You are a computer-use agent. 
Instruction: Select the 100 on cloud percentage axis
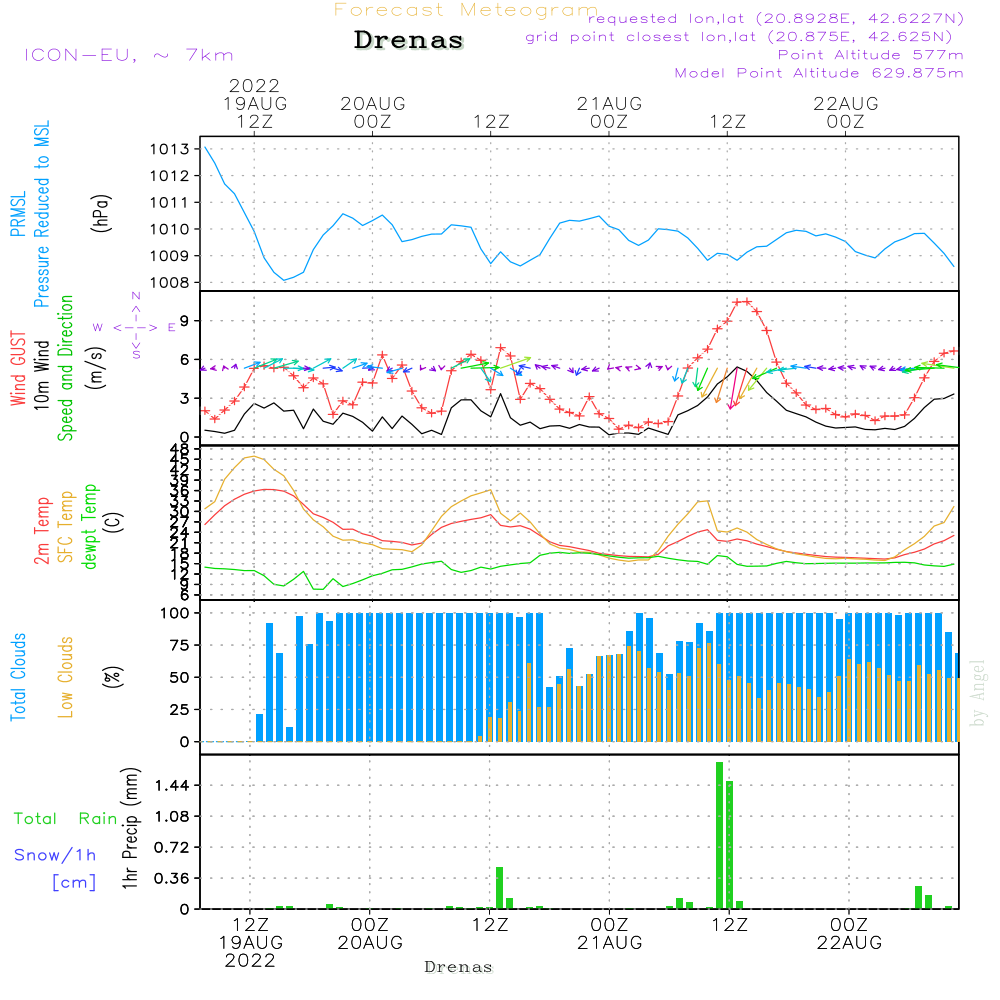[175, 614]
